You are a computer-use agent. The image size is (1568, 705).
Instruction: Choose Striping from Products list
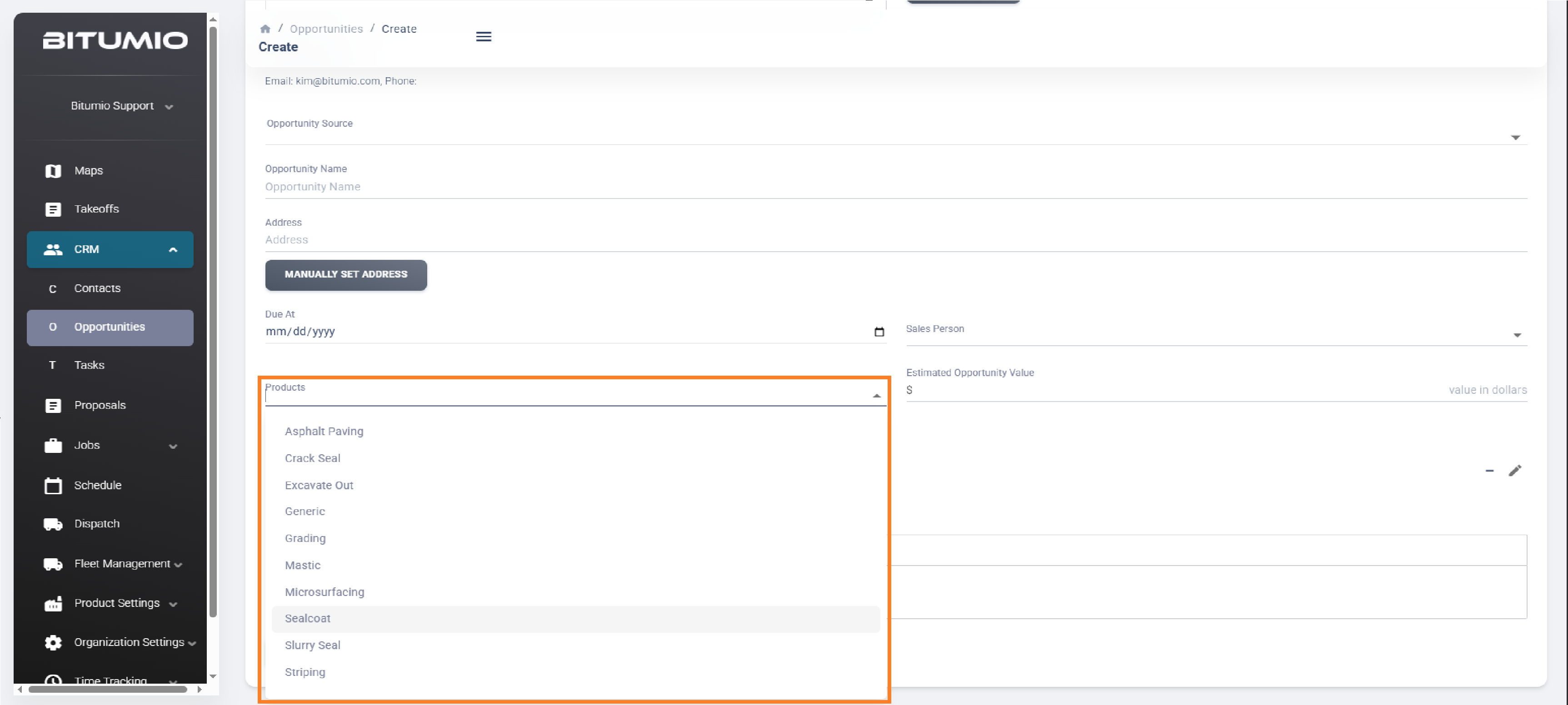[576, 672]
